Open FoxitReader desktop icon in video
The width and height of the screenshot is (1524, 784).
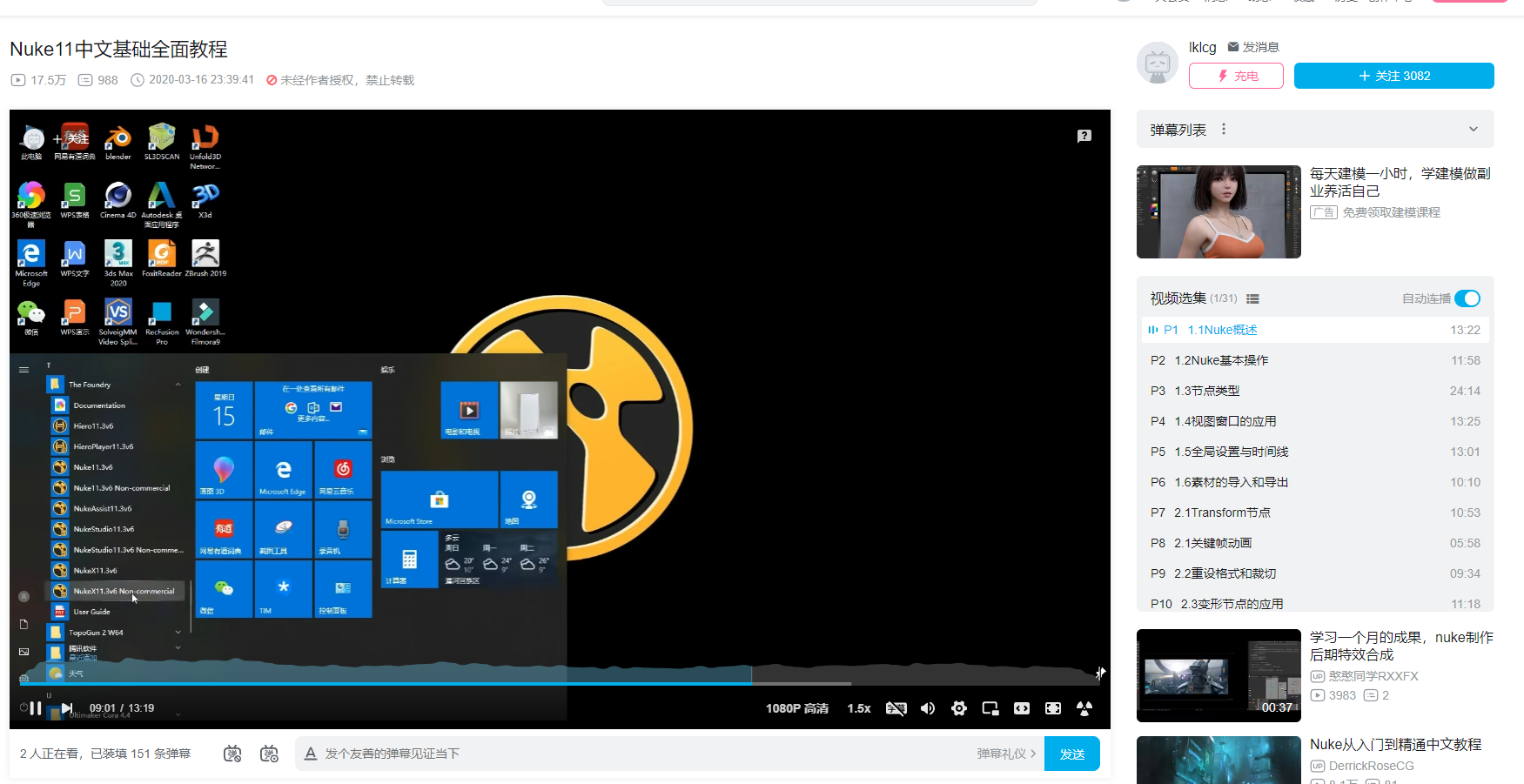tap(162, 259)
